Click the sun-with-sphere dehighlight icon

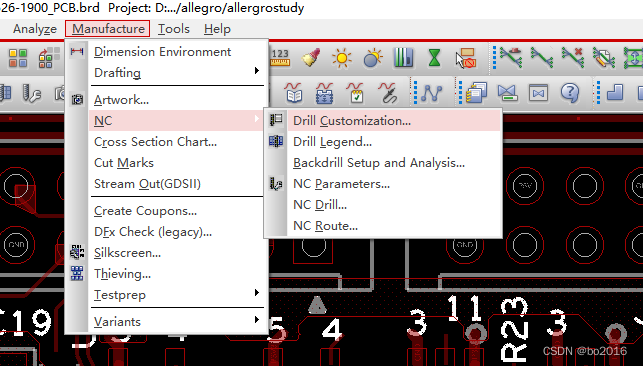point(373,58)
